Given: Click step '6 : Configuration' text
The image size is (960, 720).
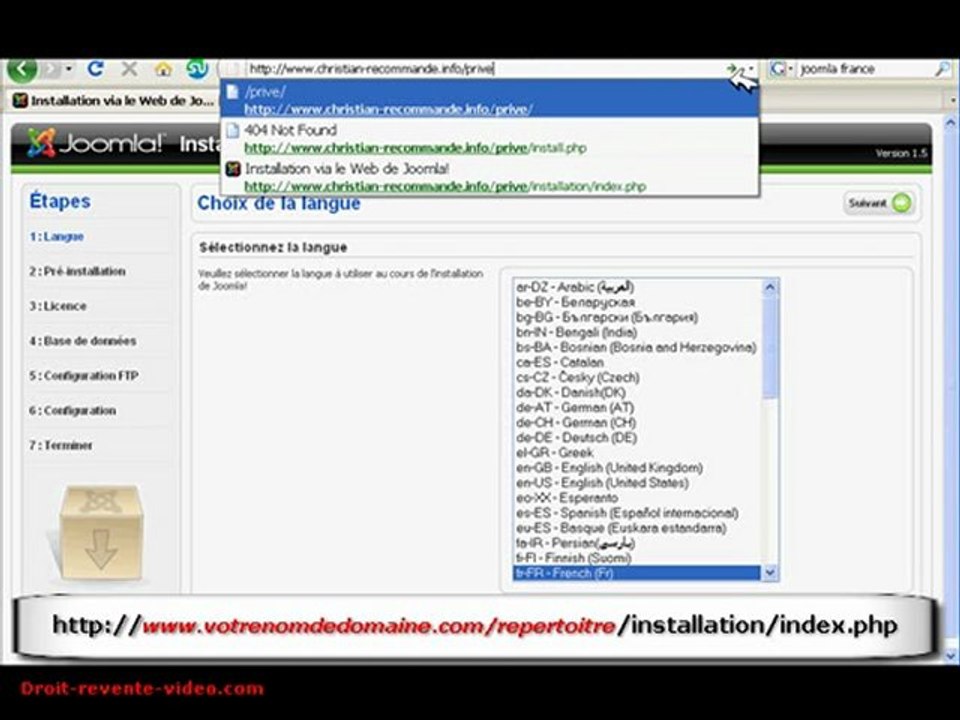Looking at the screenshot, I should (x=72, y=410).
